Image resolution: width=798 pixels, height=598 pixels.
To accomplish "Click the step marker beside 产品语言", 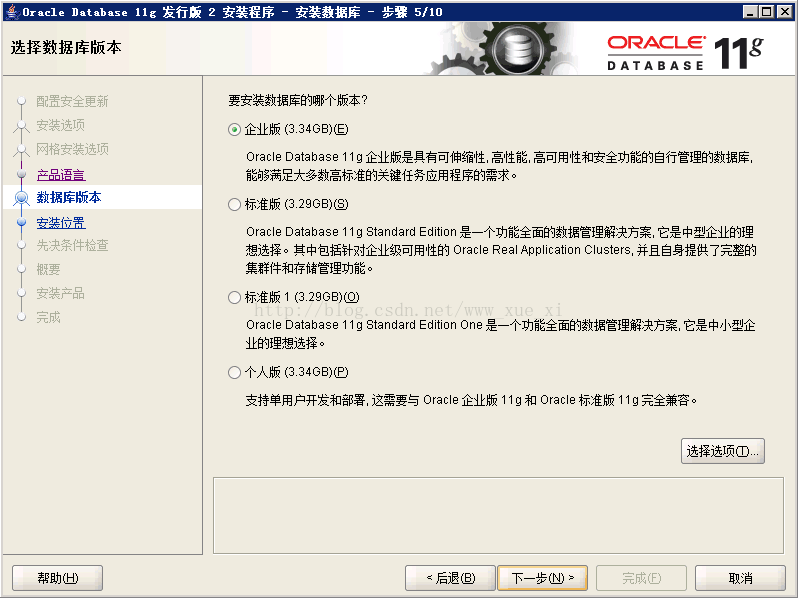I will [x=21, y=175].
